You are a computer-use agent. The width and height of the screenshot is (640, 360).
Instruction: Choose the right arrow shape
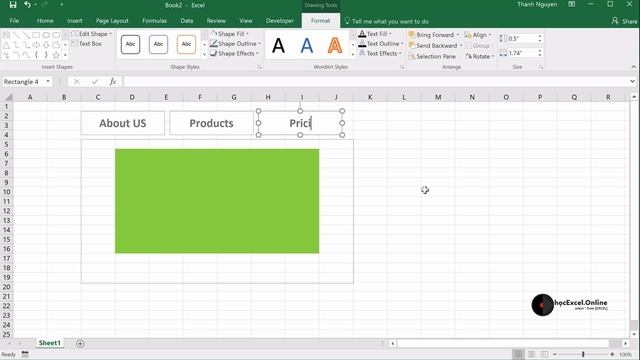[36, 45]
